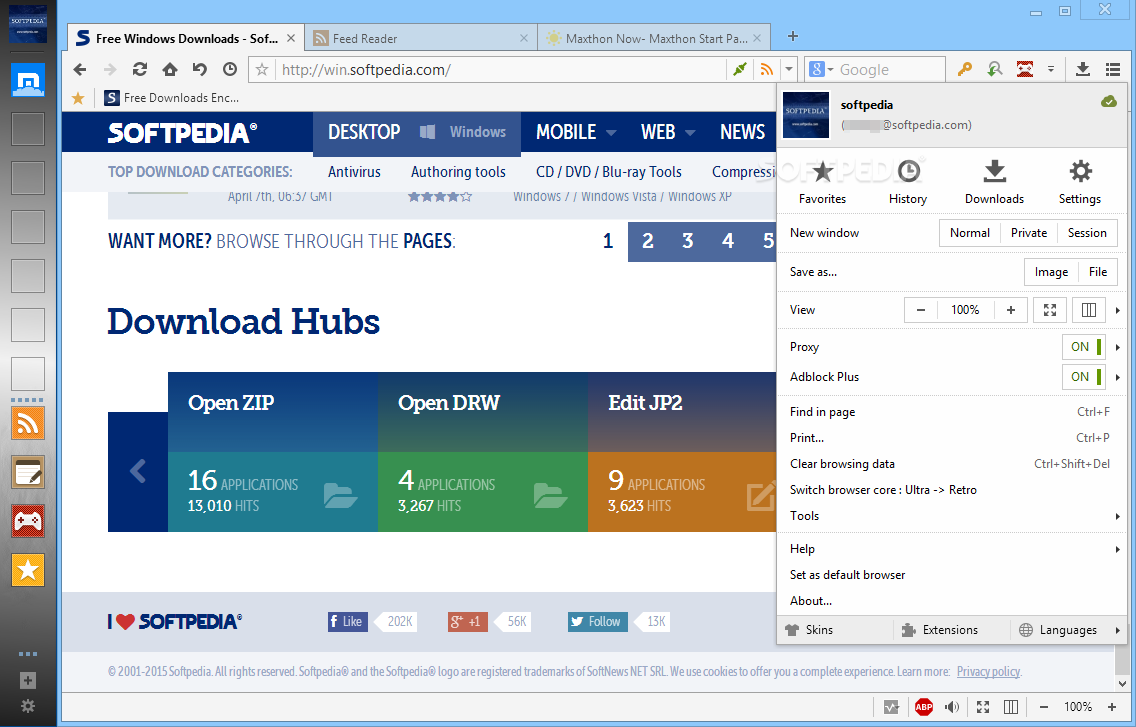Viewport: 1136px width, 727px height.
Task: Click the red snap screenshot icon
Action: pos(1024,69)
